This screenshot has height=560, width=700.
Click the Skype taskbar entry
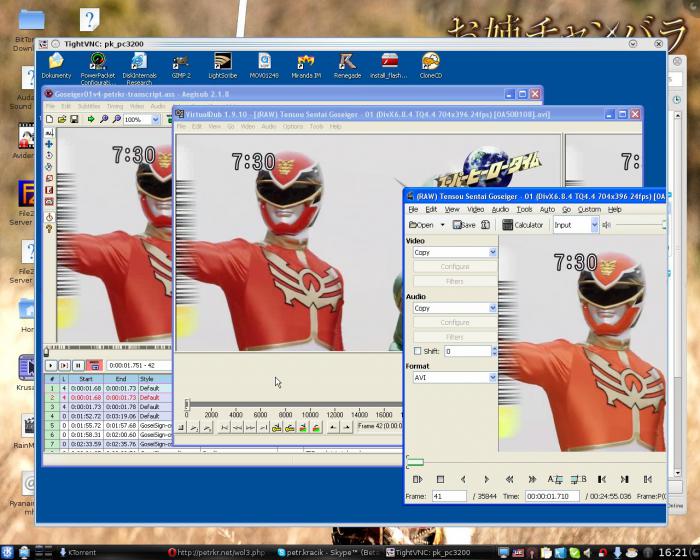(x=328, y=552)
